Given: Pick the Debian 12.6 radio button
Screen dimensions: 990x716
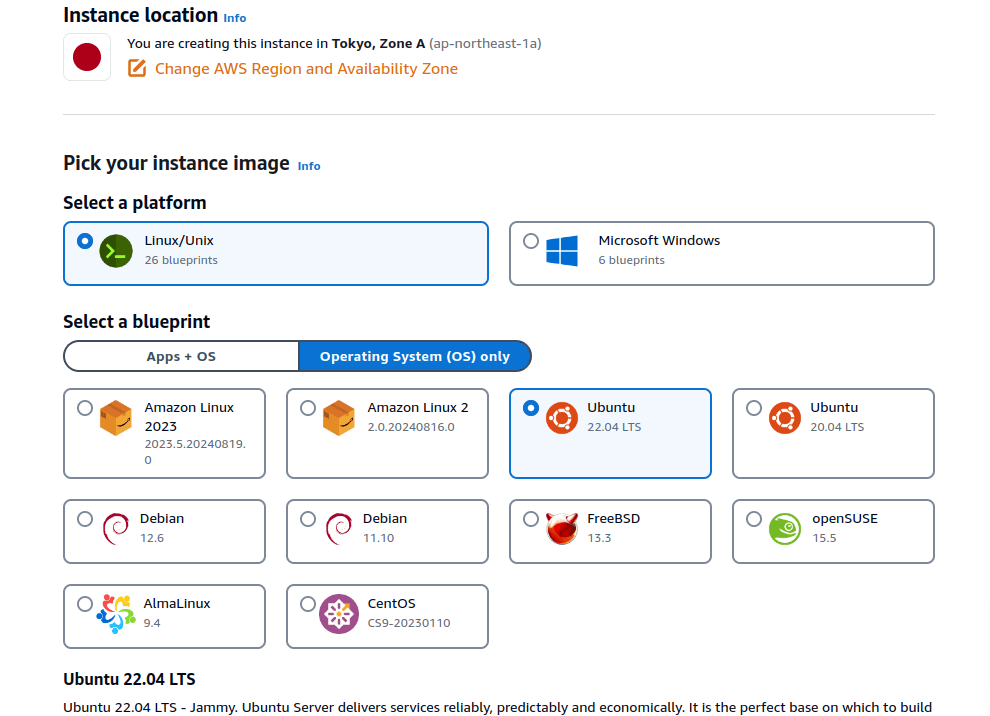Looking at the screenshot, I should (x=85, y=519).
